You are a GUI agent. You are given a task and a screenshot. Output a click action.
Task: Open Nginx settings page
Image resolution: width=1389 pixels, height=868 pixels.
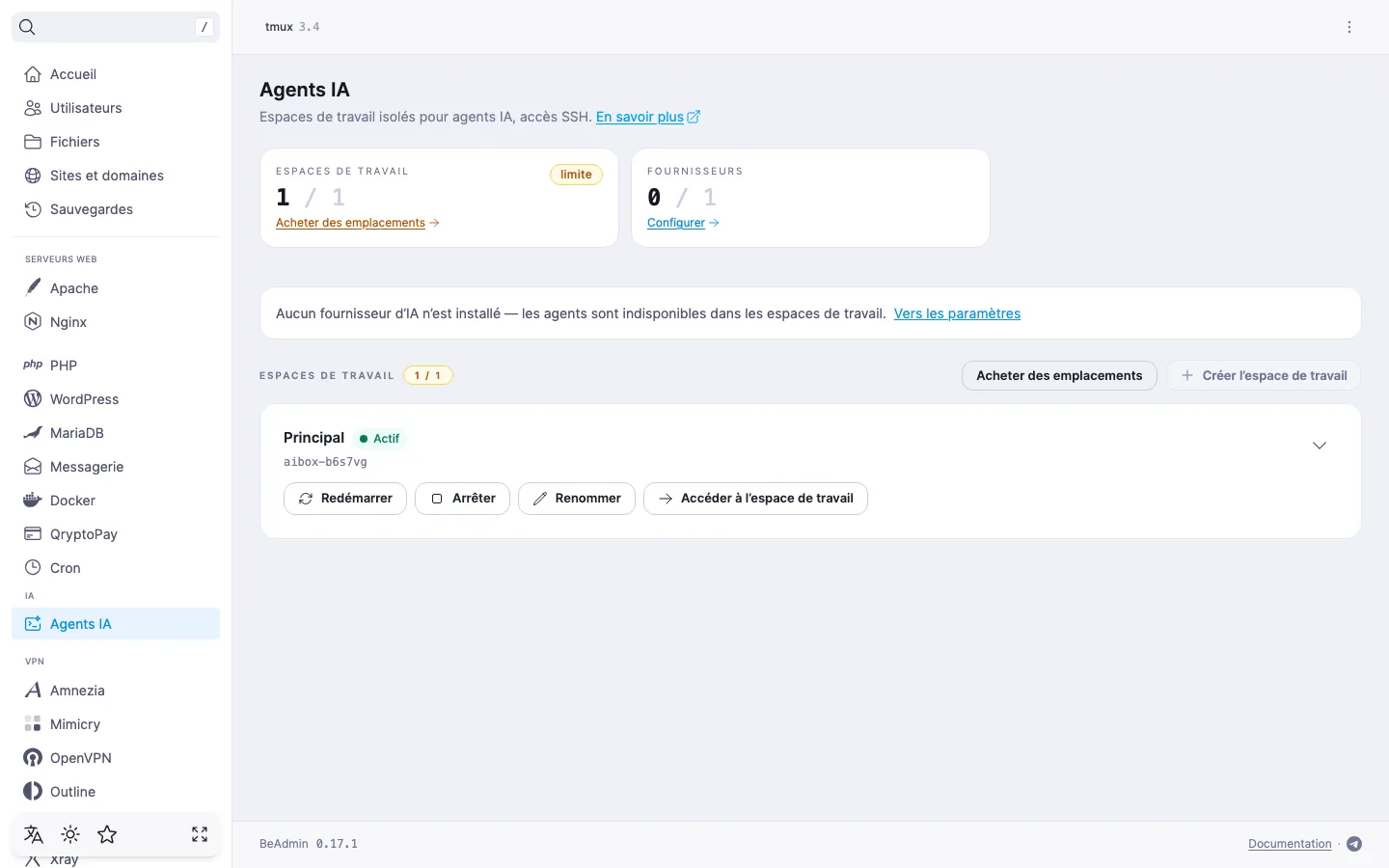tap(116, 322)
